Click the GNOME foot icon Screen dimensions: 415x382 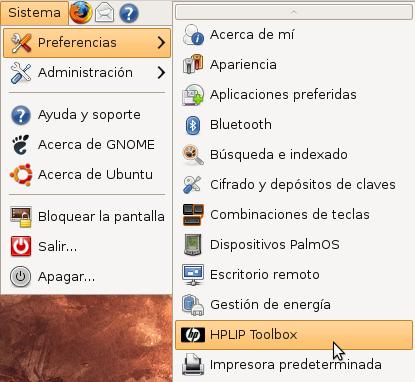[21, 145]
